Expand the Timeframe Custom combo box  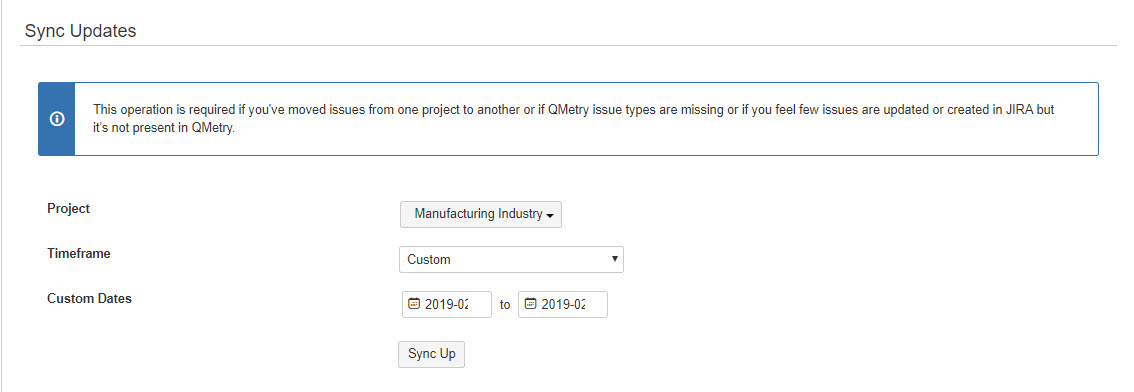[511, 260]
